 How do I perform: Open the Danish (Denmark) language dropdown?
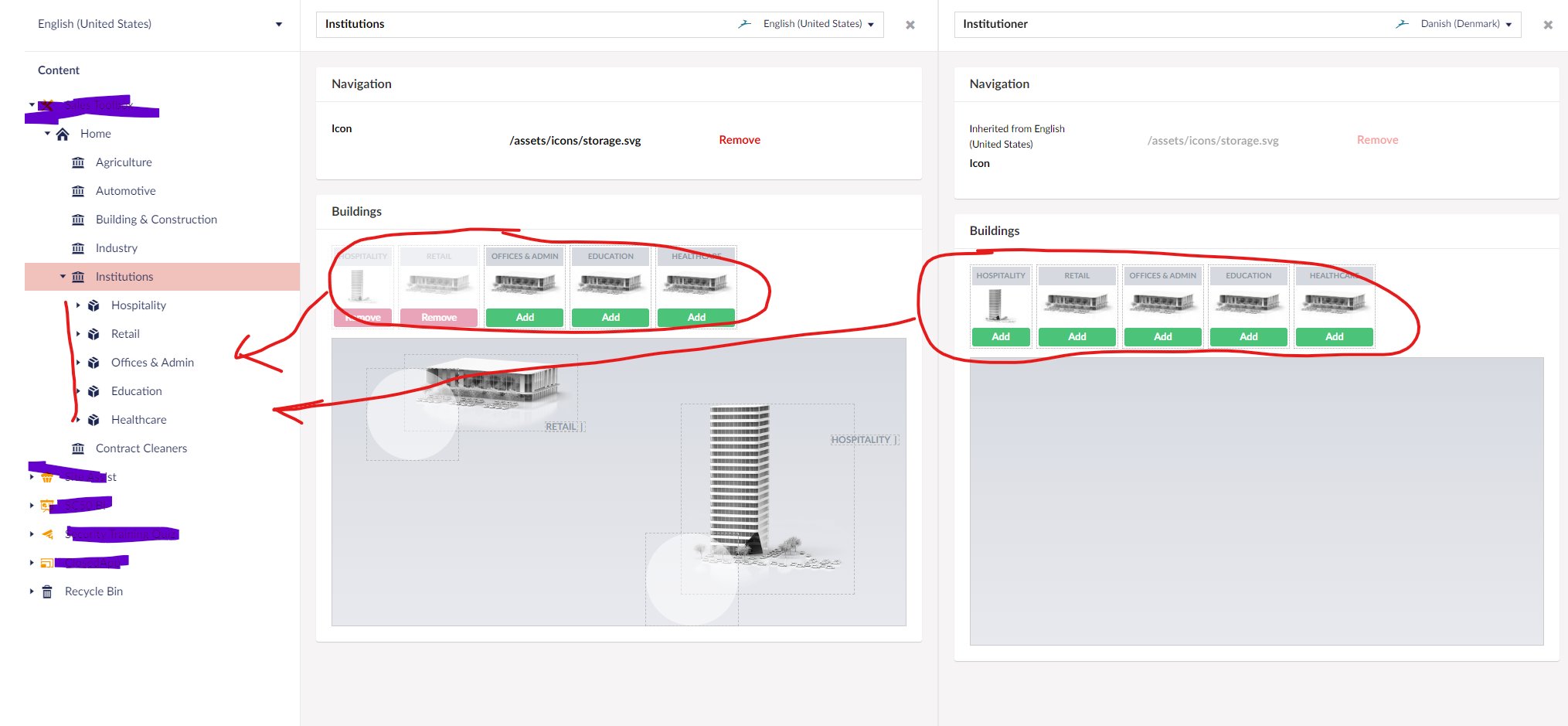tap(1466, 24)
